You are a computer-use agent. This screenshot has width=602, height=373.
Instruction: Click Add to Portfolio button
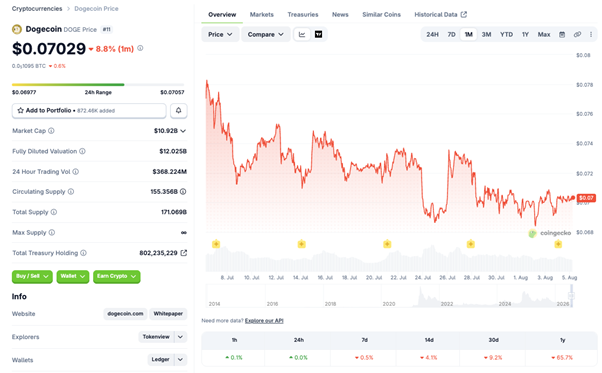(89, 111)
